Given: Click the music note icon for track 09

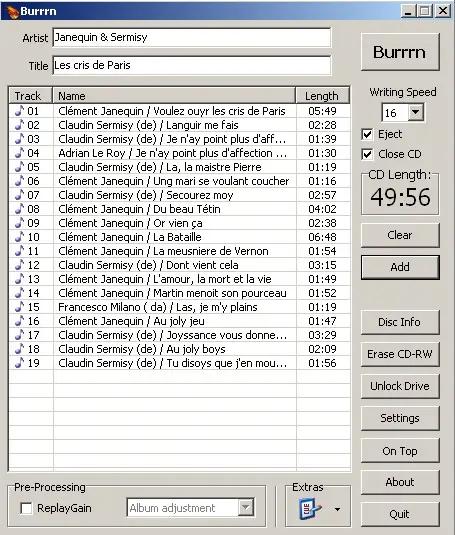Looking at the screenshot, I should tap(20, 222).
